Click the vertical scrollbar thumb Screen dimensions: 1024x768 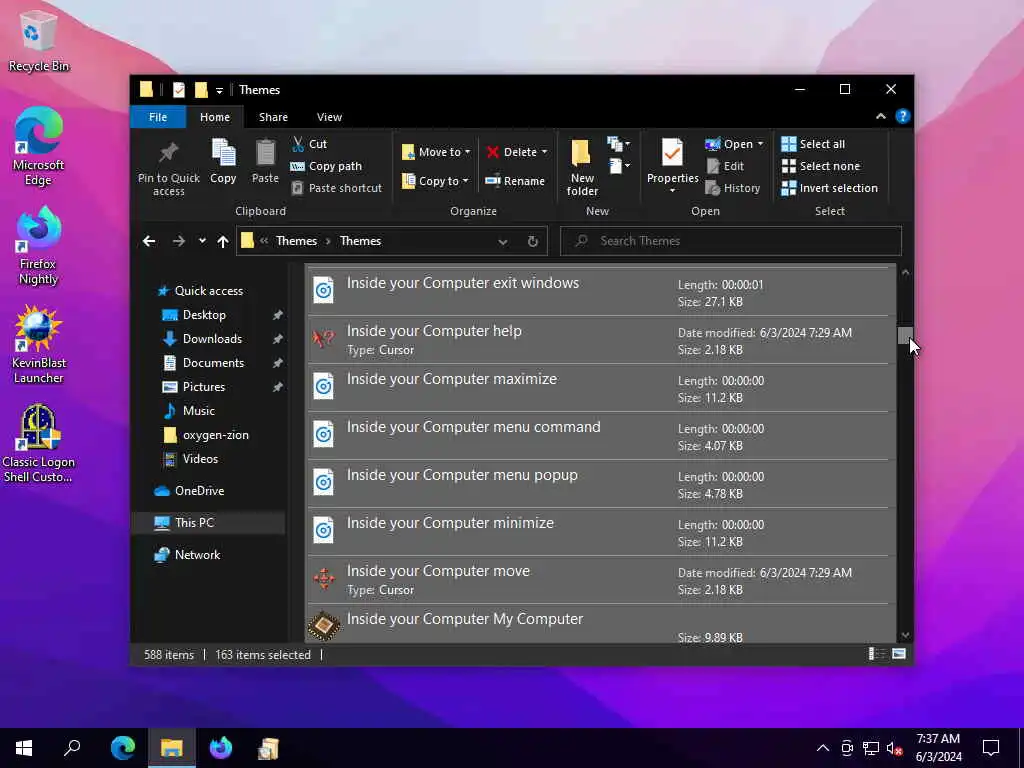905,335
